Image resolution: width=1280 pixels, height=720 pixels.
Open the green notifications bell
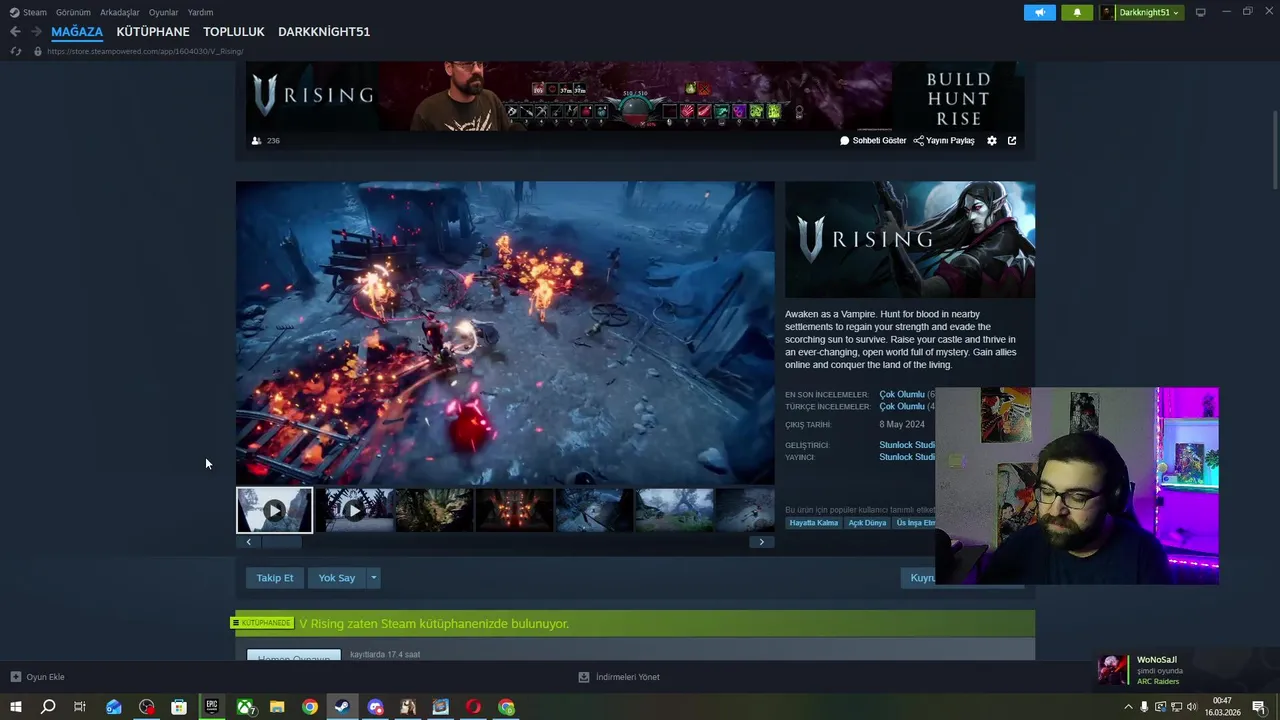point(1077,12)
